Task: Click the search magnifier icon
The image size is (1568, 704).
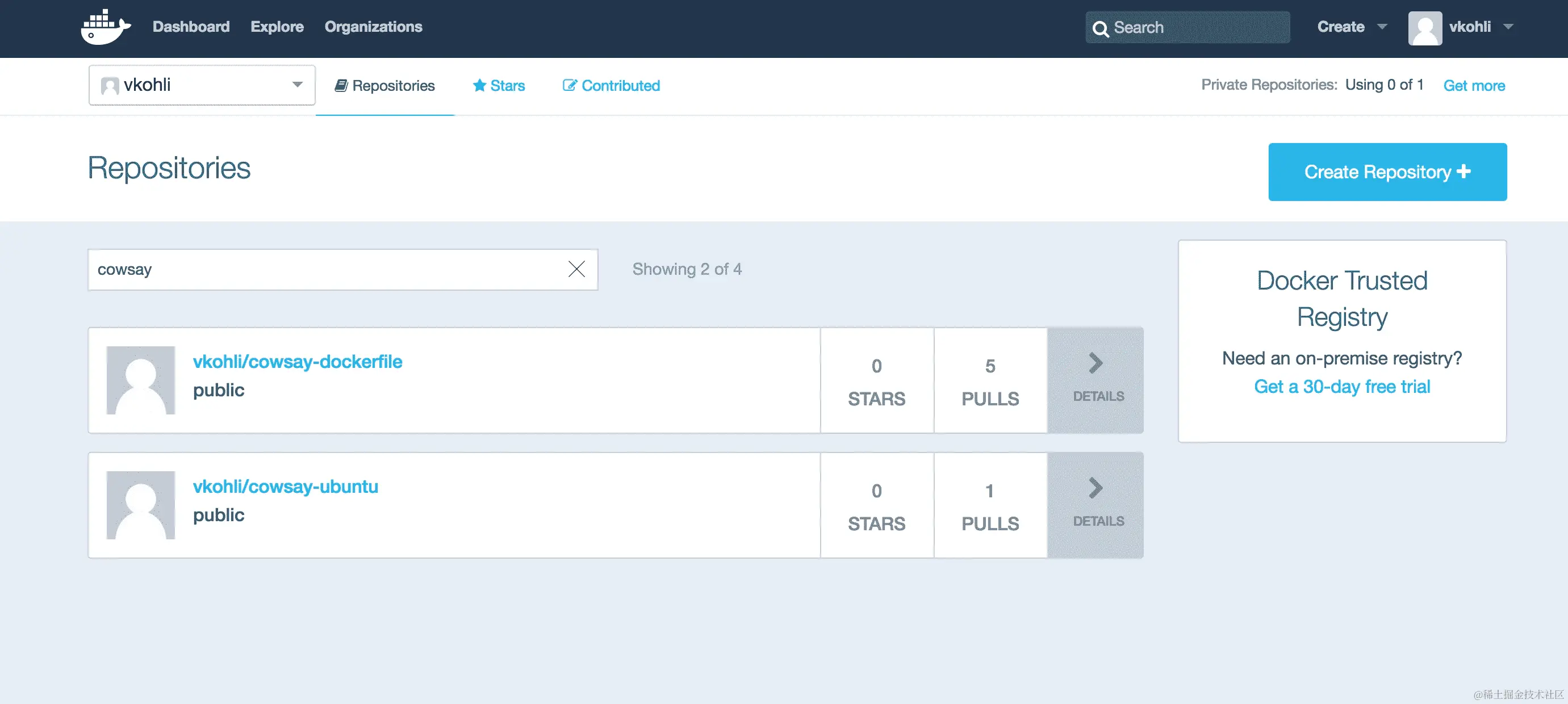Action: coord(1101,28)
